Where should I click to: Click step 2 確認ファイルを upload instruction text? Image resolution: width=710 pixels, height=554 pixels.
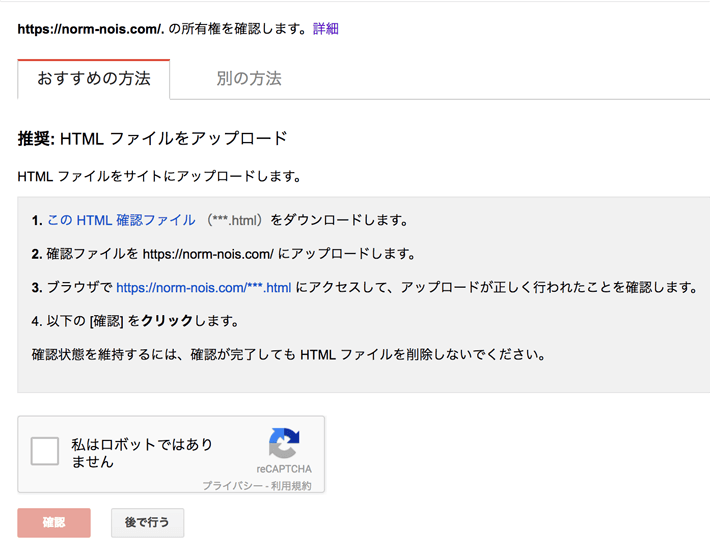[223, 254]
